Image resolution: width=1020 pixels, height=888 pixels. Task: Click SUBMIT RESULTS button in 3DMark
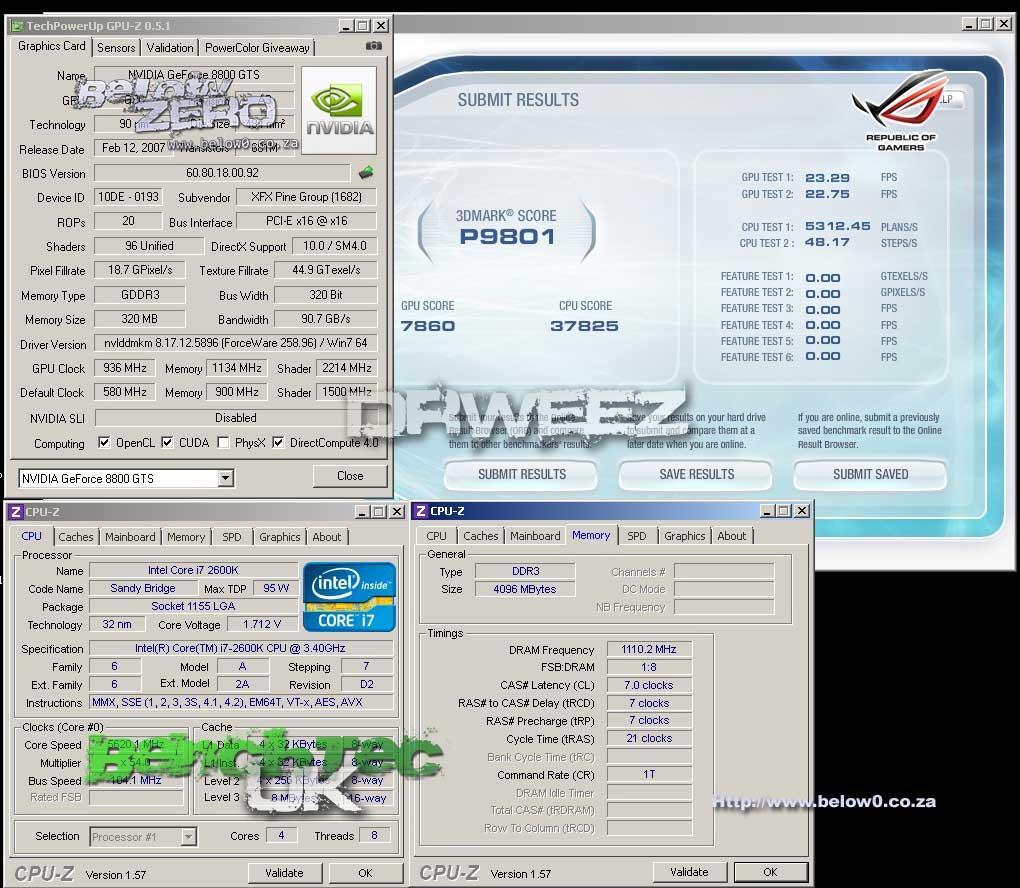coord(522,474)
